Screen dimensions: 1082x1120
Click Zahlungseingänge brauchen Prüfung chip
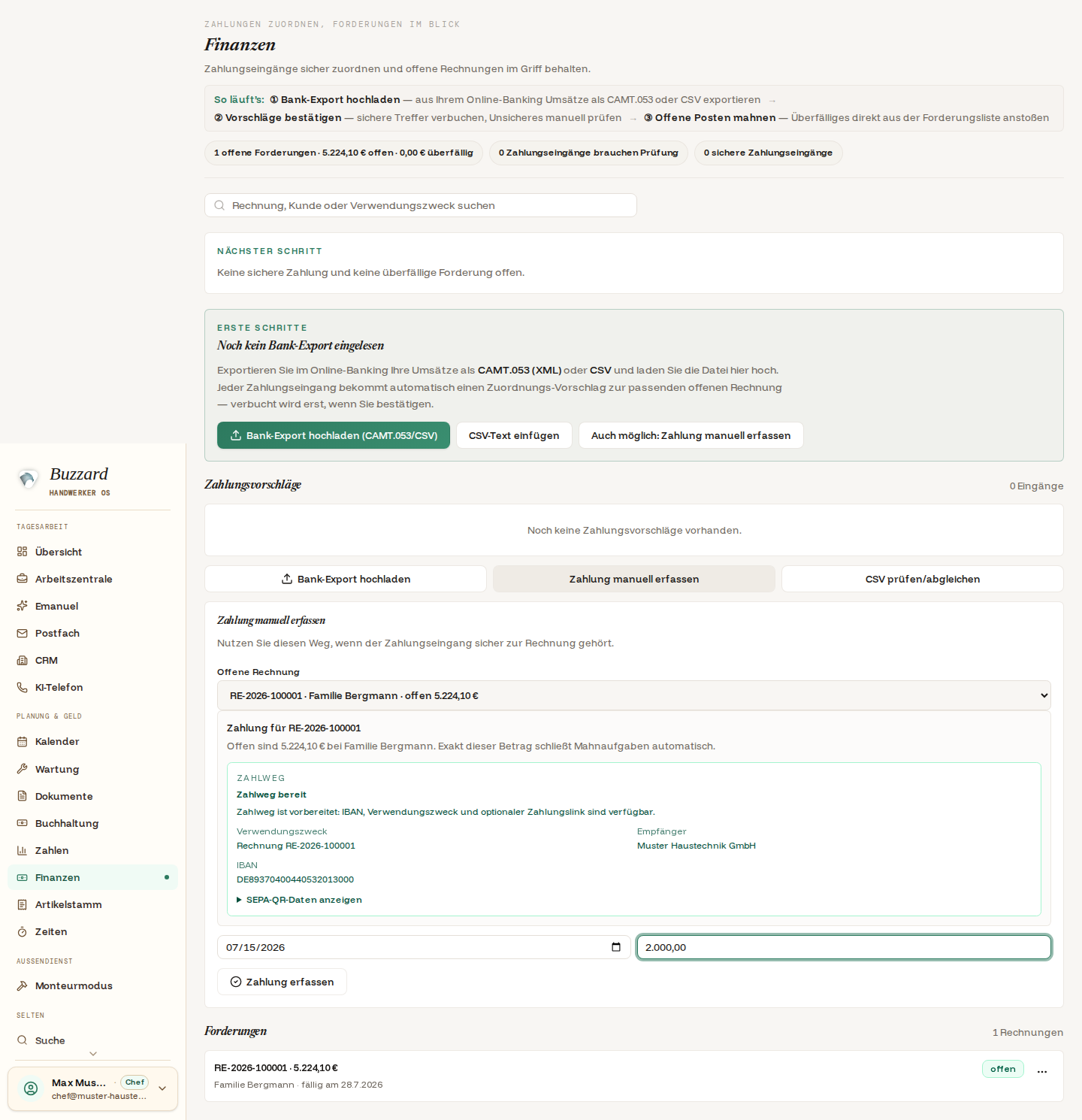coord(588,153)
